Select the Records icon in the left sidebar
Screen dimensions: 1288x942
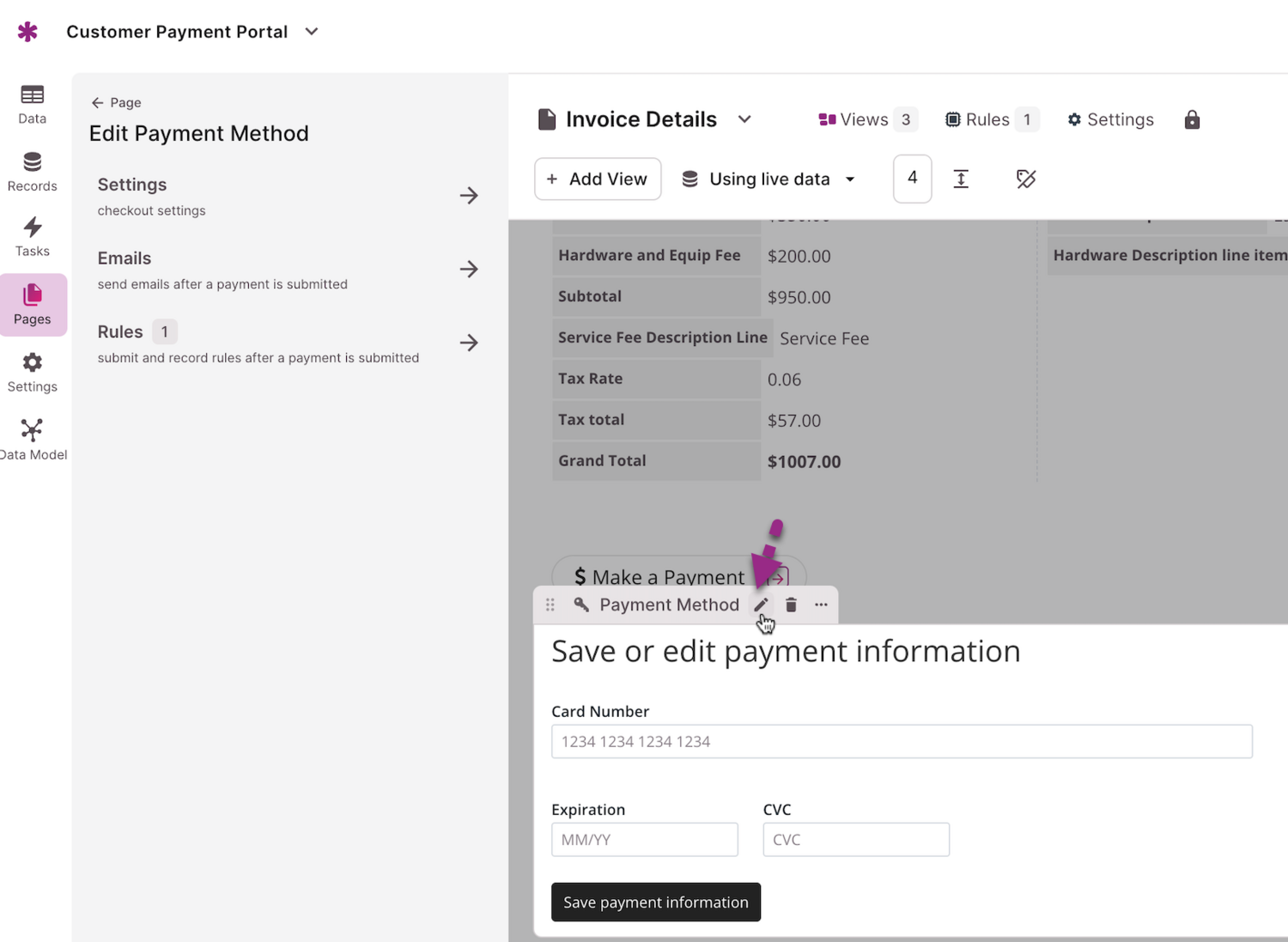[32, 170]
